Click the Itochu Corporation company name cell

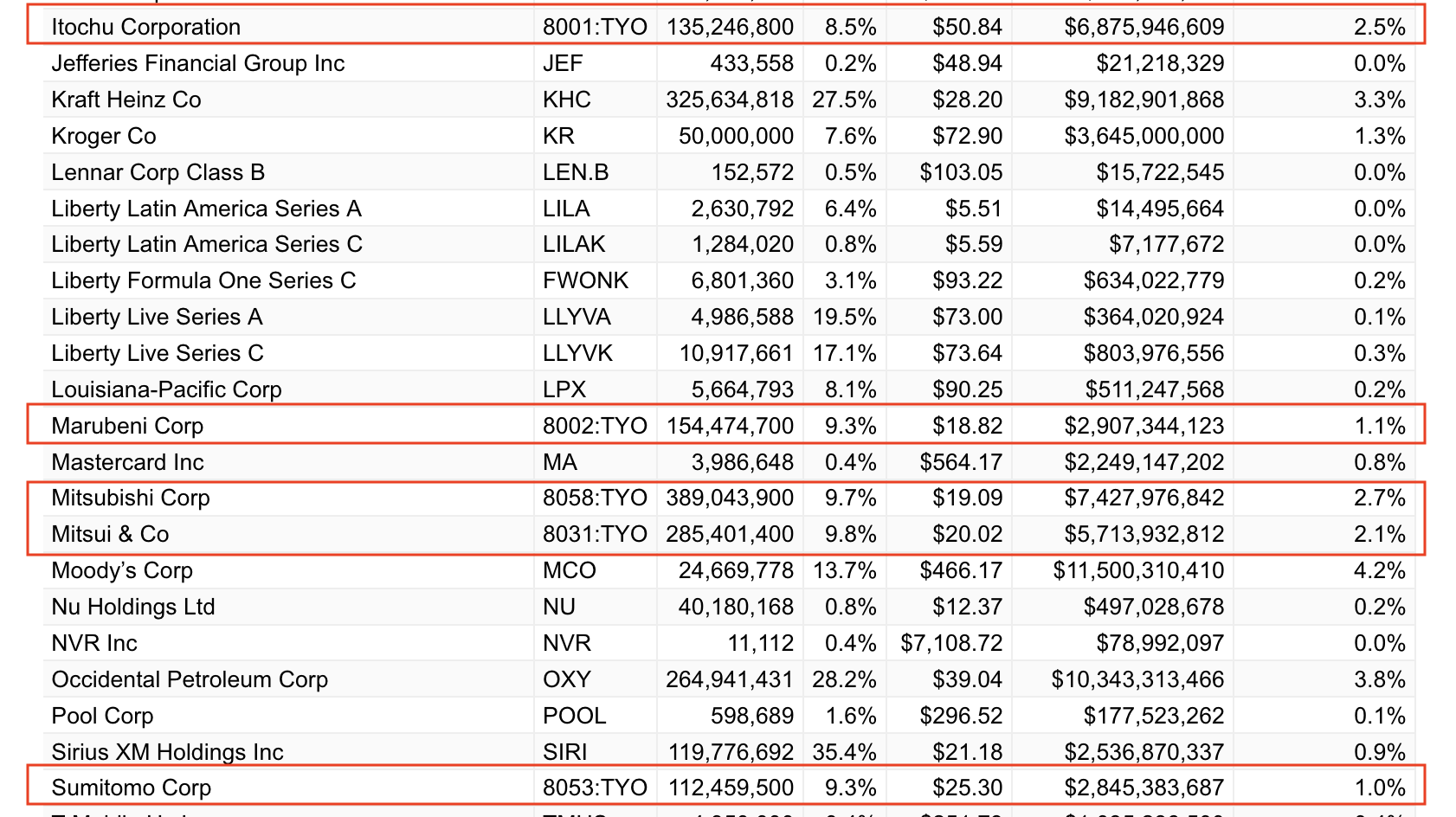146,27
